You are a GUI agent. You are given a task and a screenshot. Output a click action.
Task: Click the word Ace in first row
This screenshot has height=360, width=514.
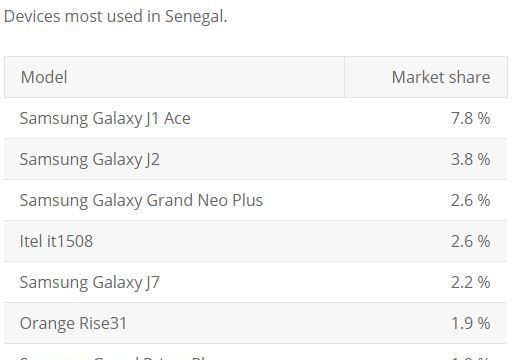click(x=177, y=118)
